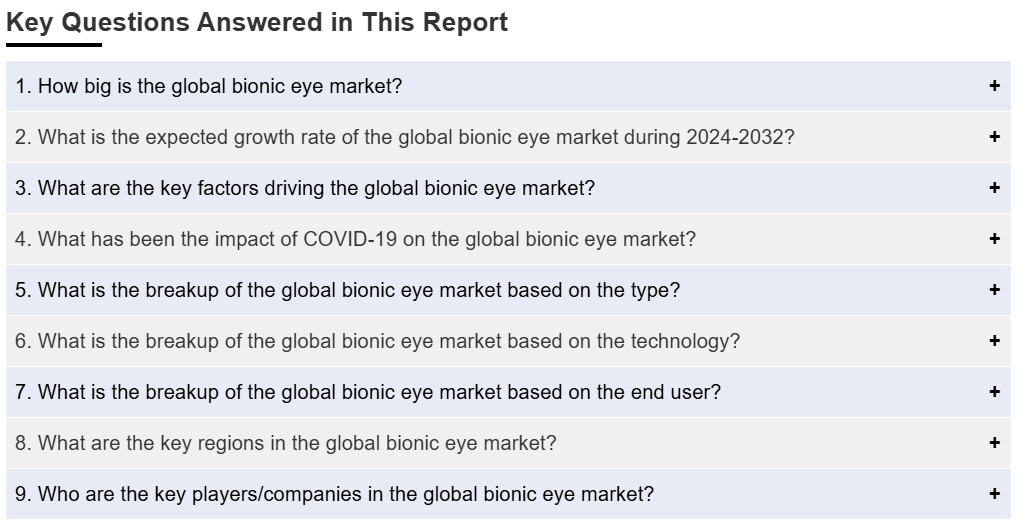Screen dimensions: 1017x521
Task: Click the black underline below the heading
Action: coord(54,45)
